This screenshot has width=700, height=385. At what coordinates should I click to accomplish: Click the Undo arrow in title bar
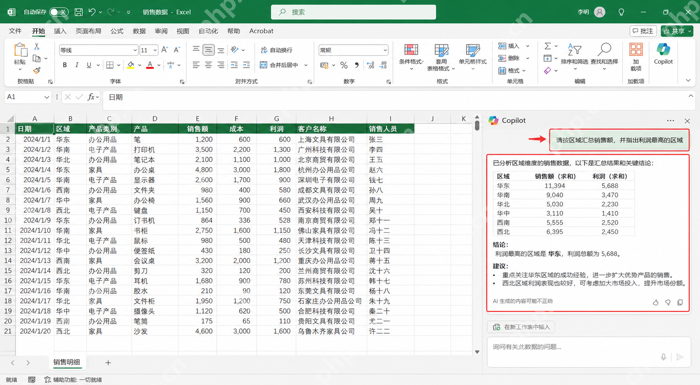pos(92,12)
